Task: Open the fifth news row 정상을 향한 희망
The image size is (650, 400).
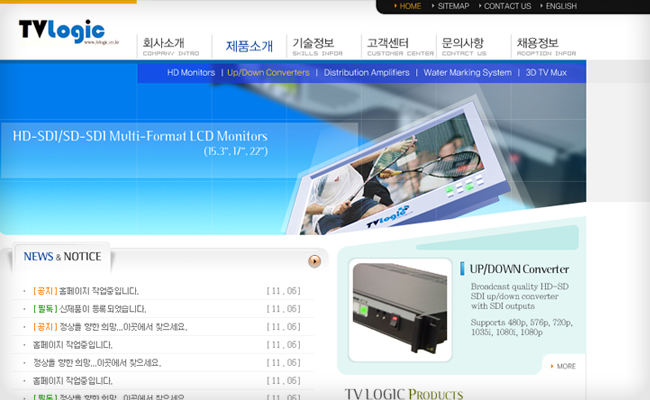Action: (x=97, y=363)
